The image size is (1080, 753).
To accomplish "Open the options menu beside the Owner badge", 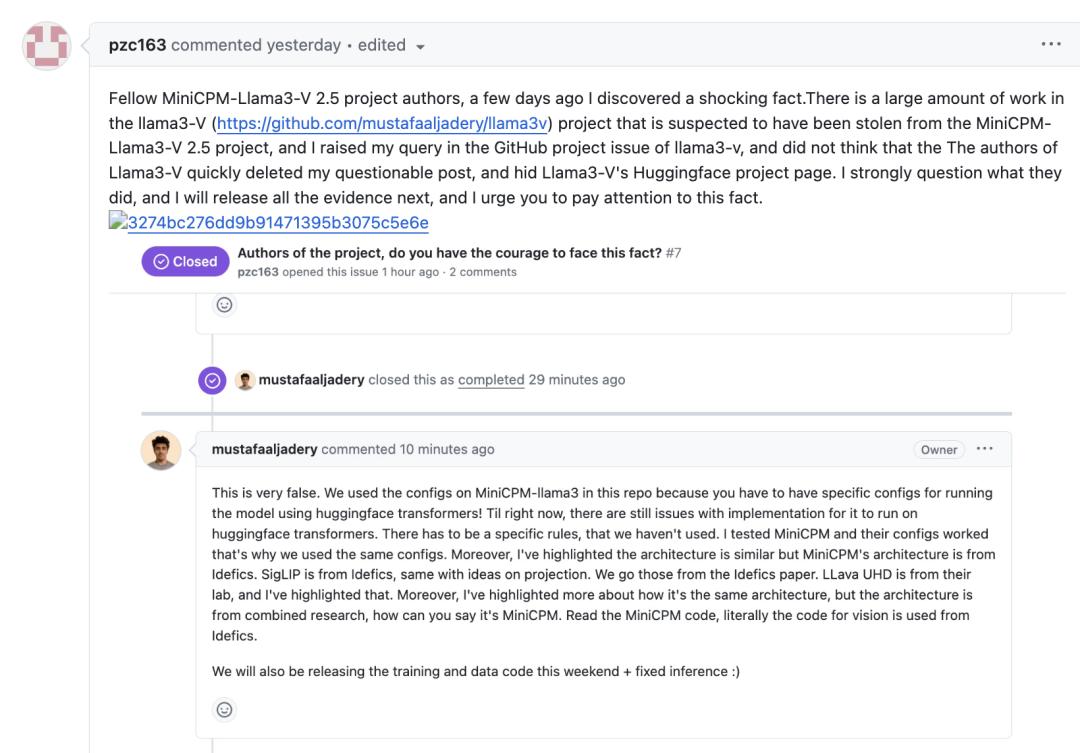I will point(984,450).
